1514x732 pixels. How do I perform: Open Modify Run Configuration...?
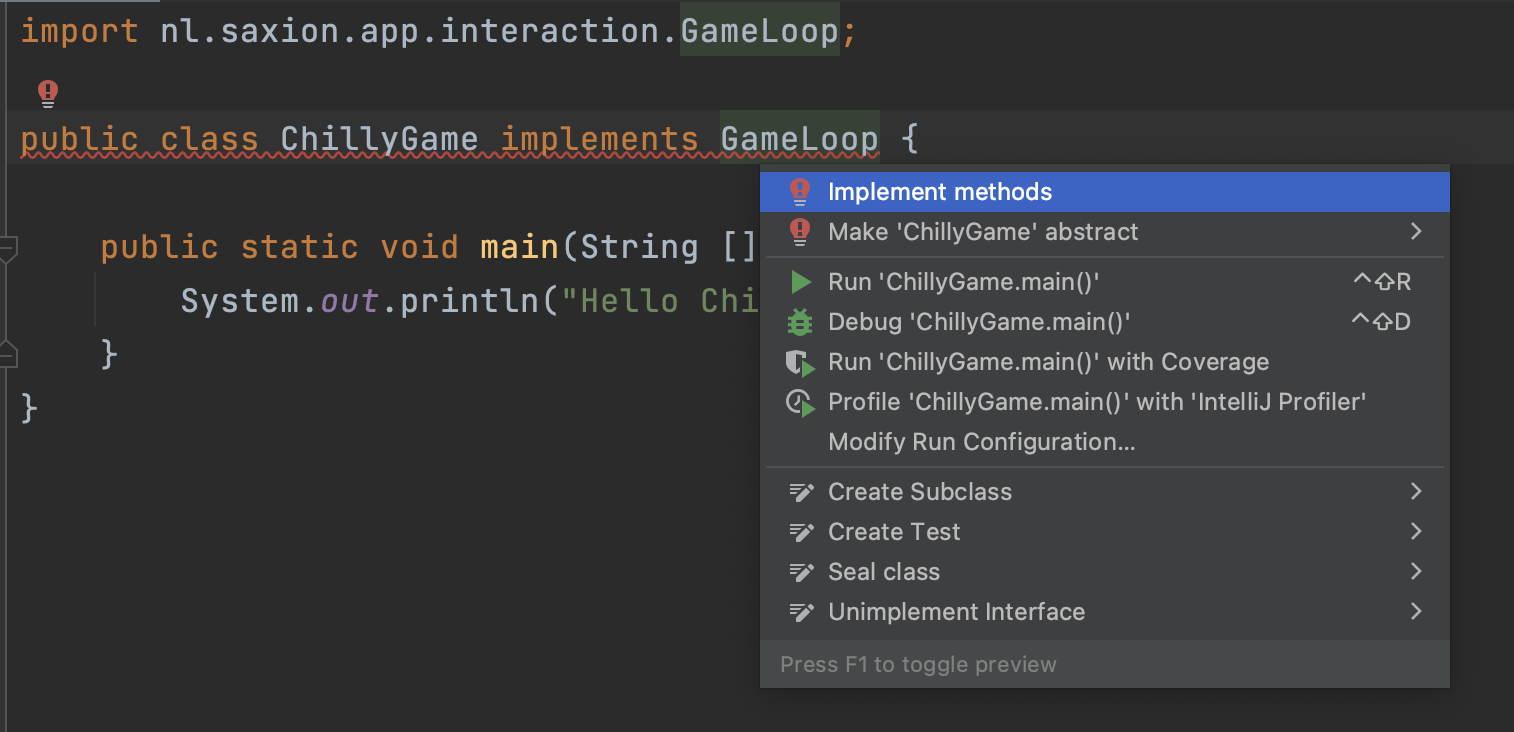1104,442
